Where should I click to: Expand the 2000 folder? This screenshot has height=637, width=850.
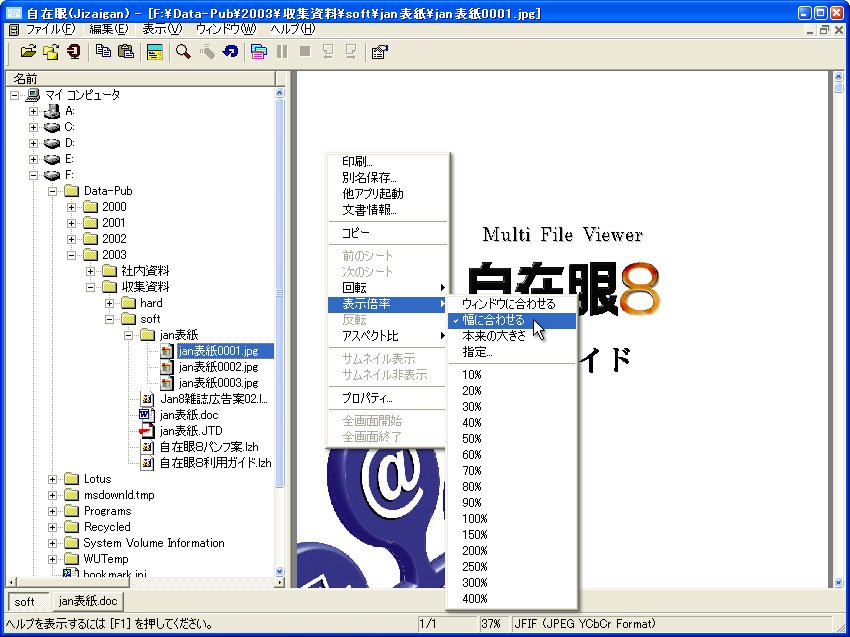point(72,207)
